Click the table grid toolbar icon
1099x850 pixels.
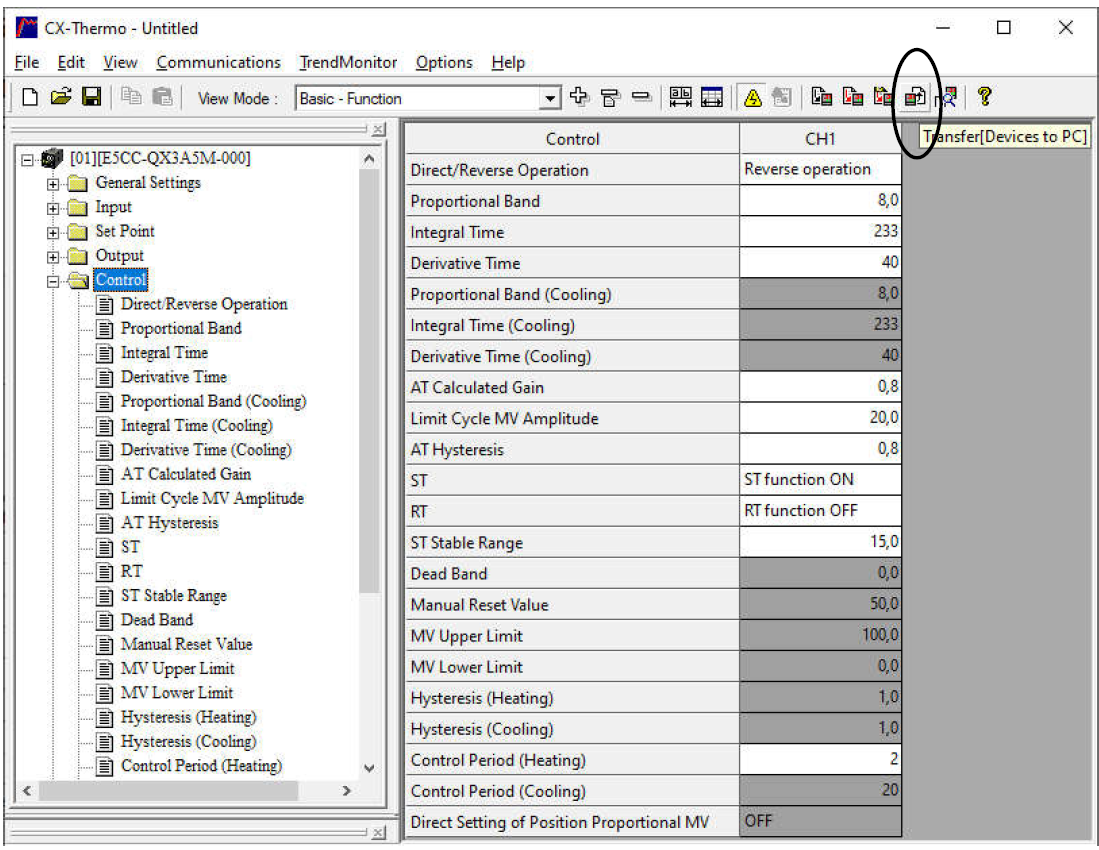pos(711,97)
